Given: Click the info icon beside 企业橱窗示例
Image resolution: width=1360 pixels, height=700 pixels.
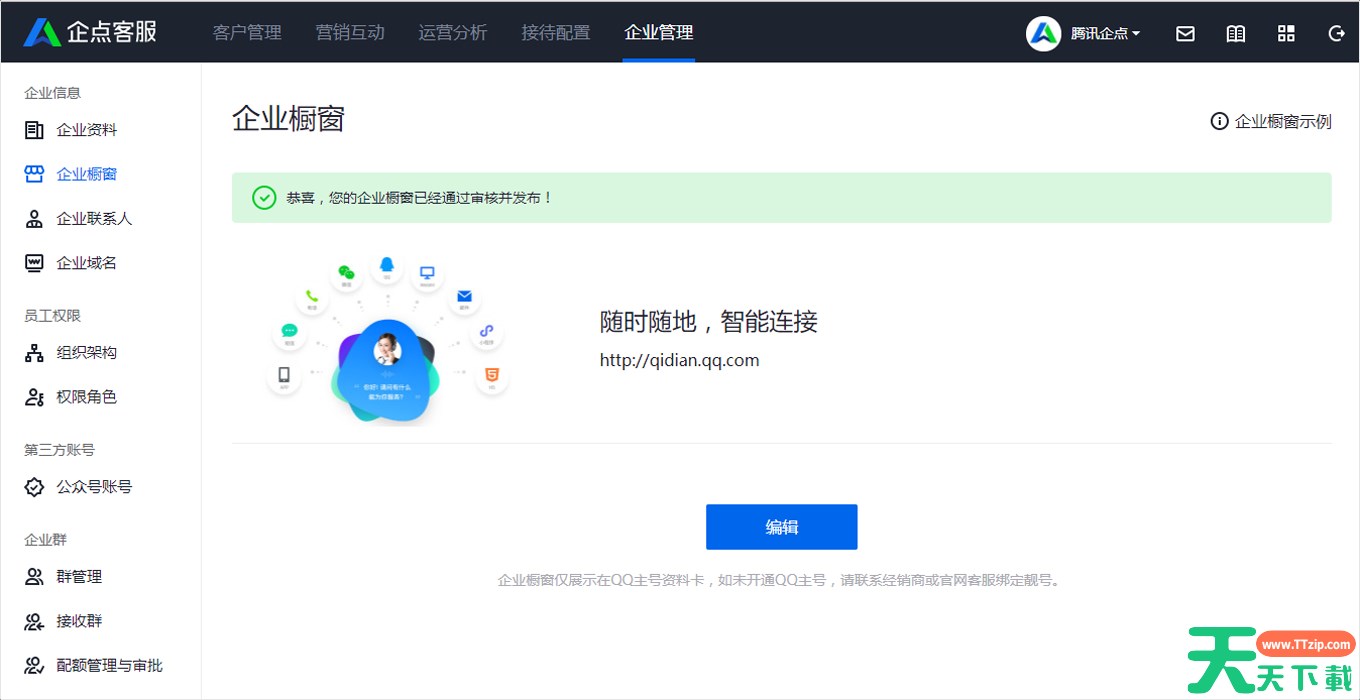Looking at the screenshot, I should click(1219, 121).
